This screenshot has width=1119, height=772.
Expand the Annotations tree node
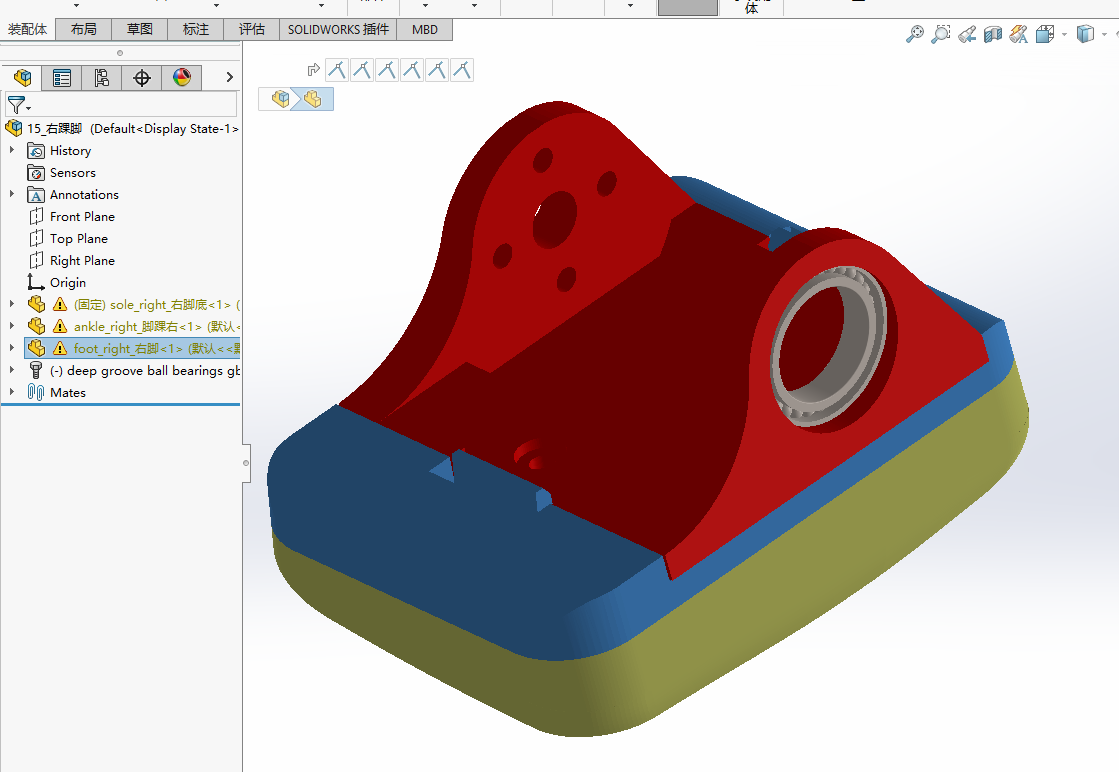point(11,194)
